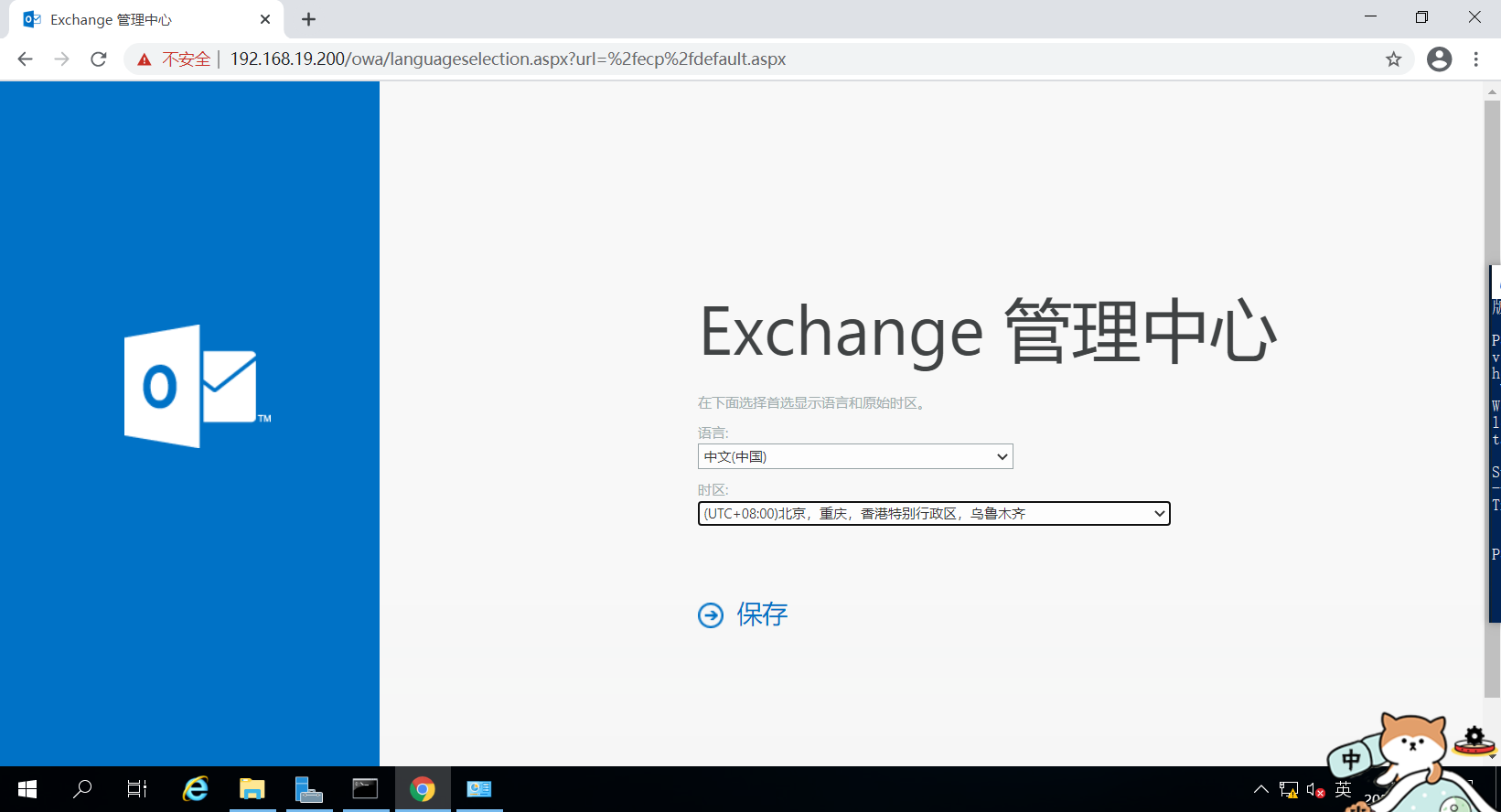Click the network status tray icon
The width and height of the screenshot is (1501, 812).
coord(1289,789)
